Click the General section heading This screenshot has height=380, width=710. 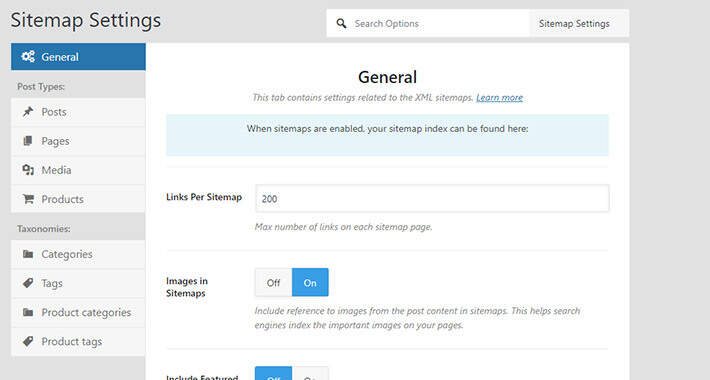[x=387, y=77]
